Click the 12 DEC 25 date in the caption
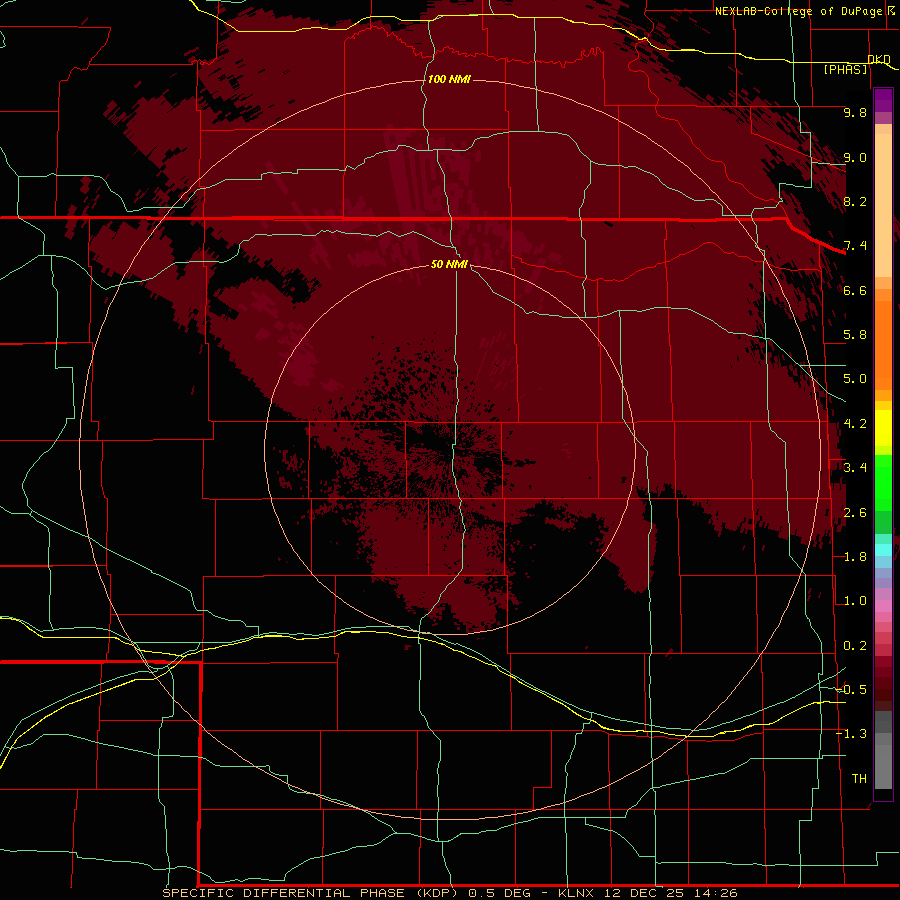Image resolution: width=900 pixels, height=900 pixels. click(x=645, y=893)
